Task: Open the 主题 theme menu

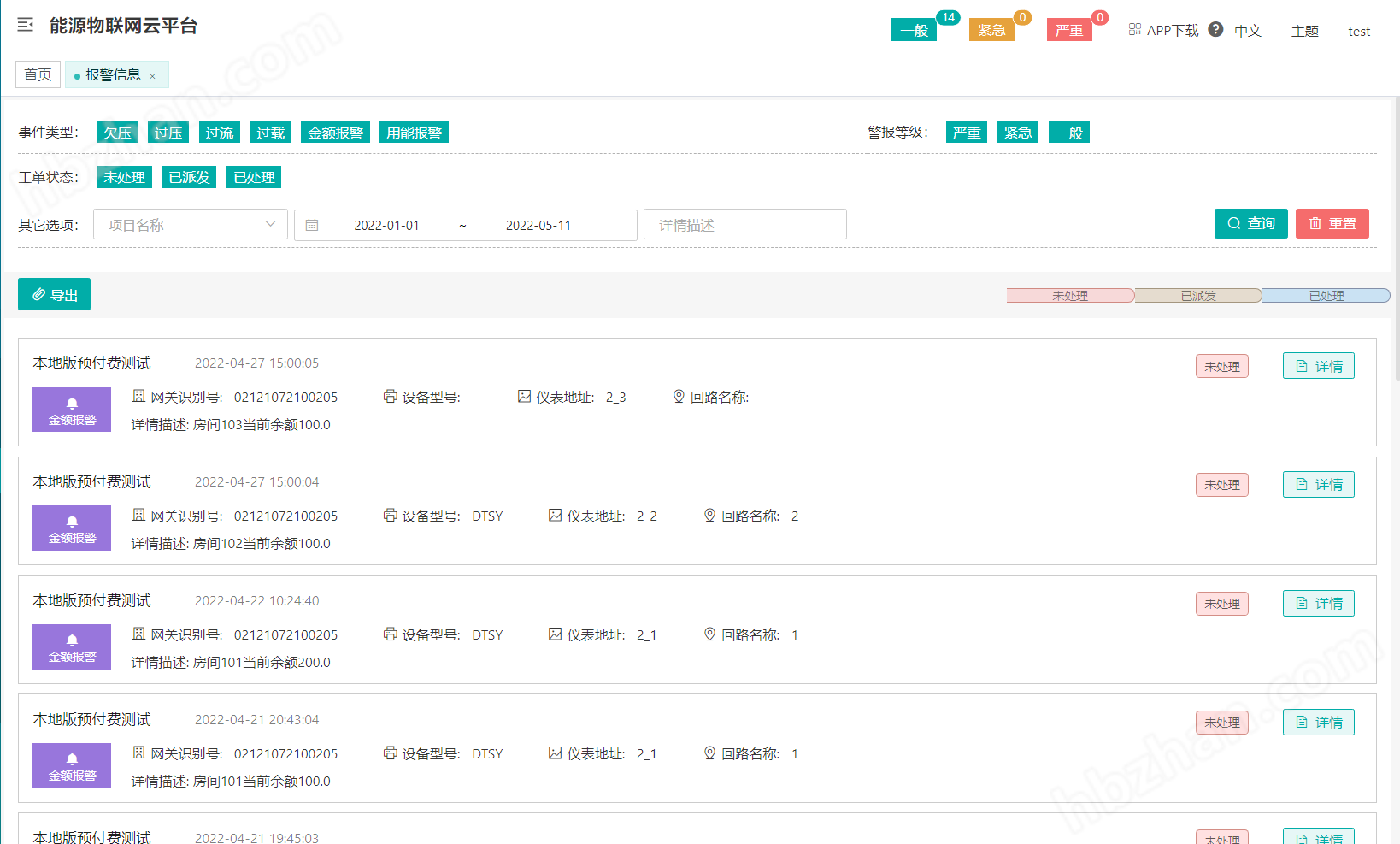Action: click(x=1304, y=31)
